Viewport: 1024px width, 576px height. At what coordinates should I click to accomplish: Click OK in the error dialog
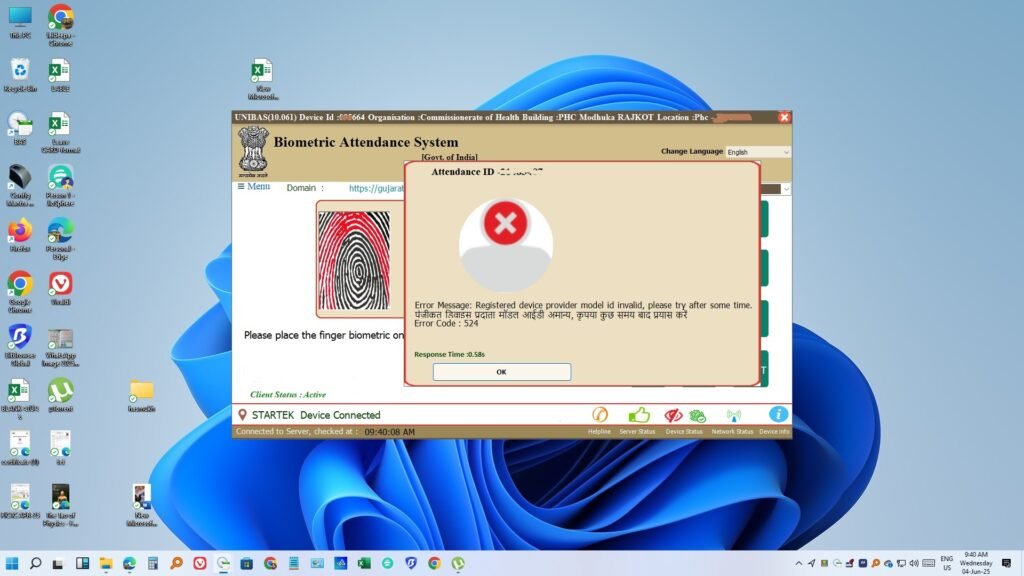pos(502,372)
